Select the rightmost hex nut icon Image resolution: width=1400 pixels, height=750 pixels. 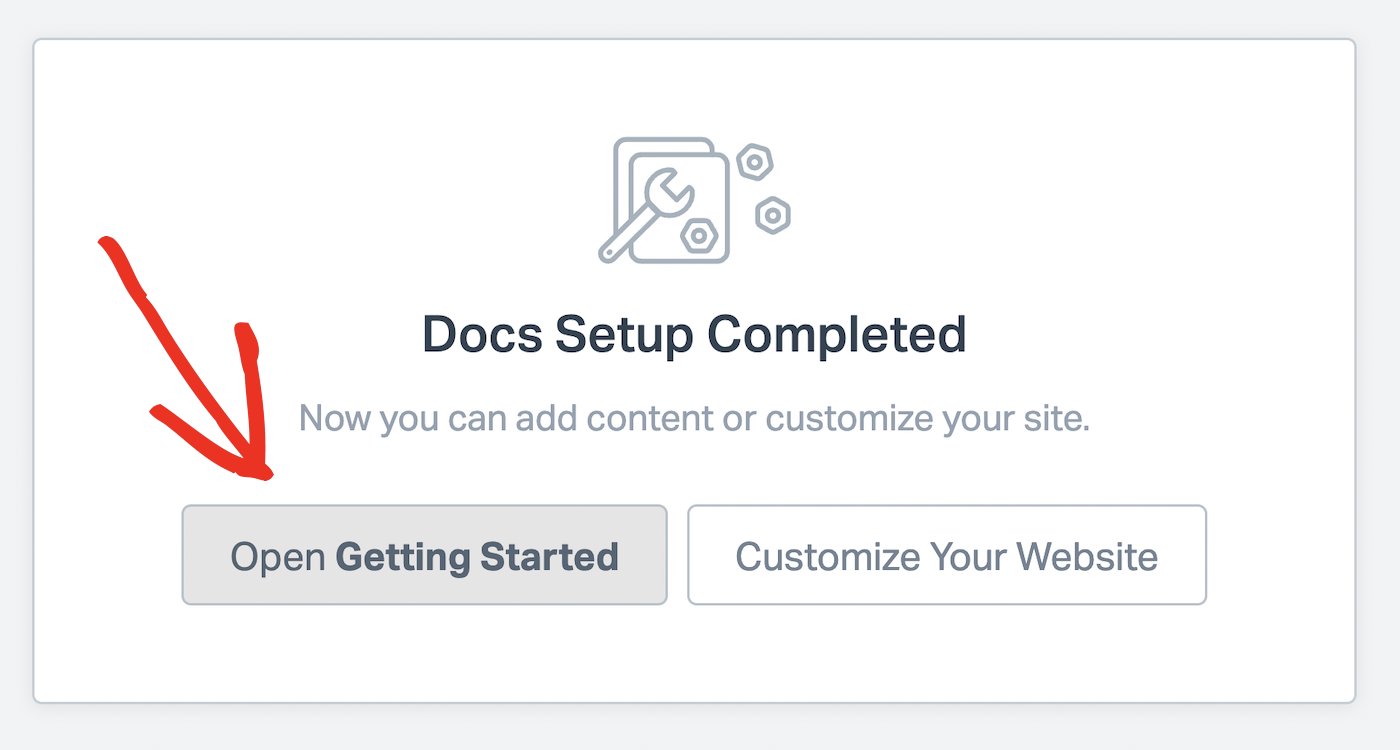pyautogui.click(x=773, y=215)
